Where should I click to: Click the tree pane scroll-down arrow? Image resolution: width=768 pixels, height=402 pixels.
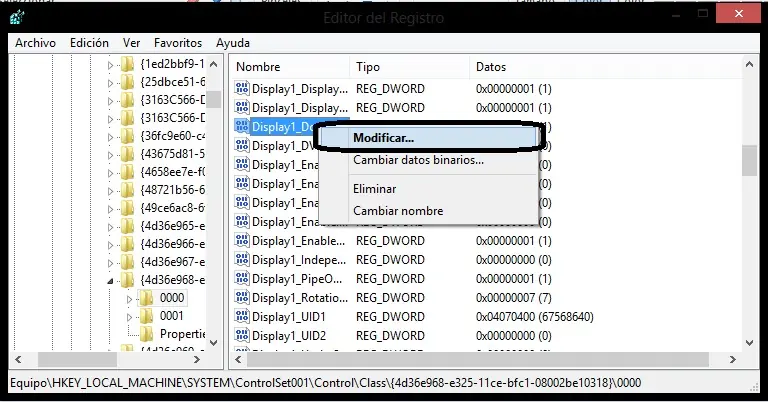214,343
